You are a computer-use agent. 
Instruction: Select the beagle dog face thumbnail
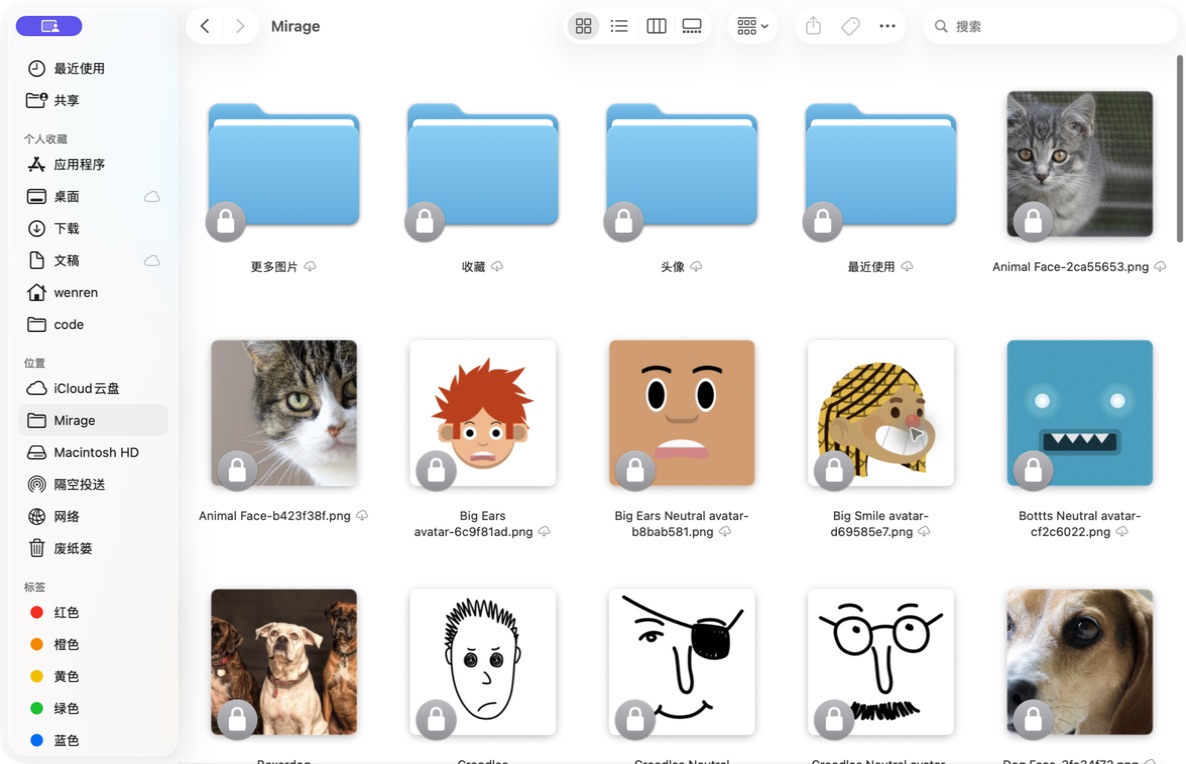pyautogui.click(x=1079, y=662)
